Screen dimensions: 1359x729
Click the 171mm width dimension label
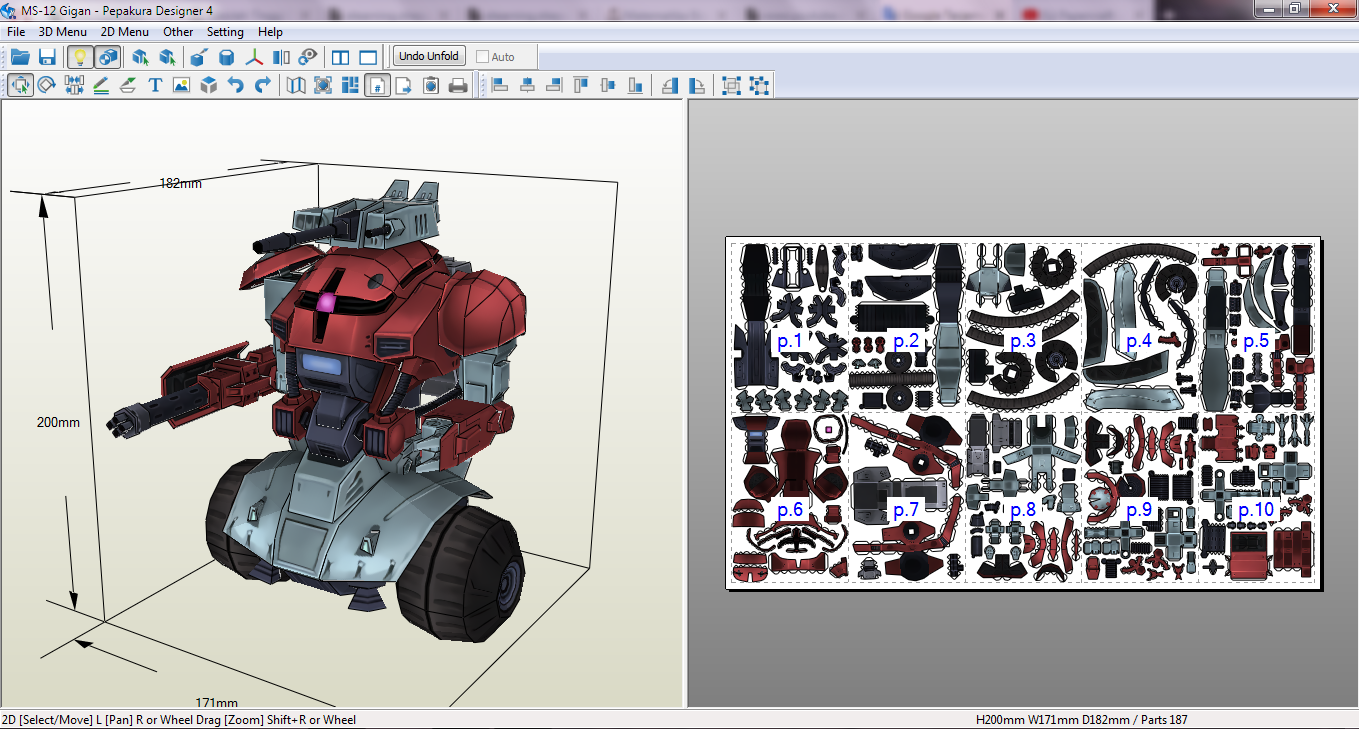(216, 702)
